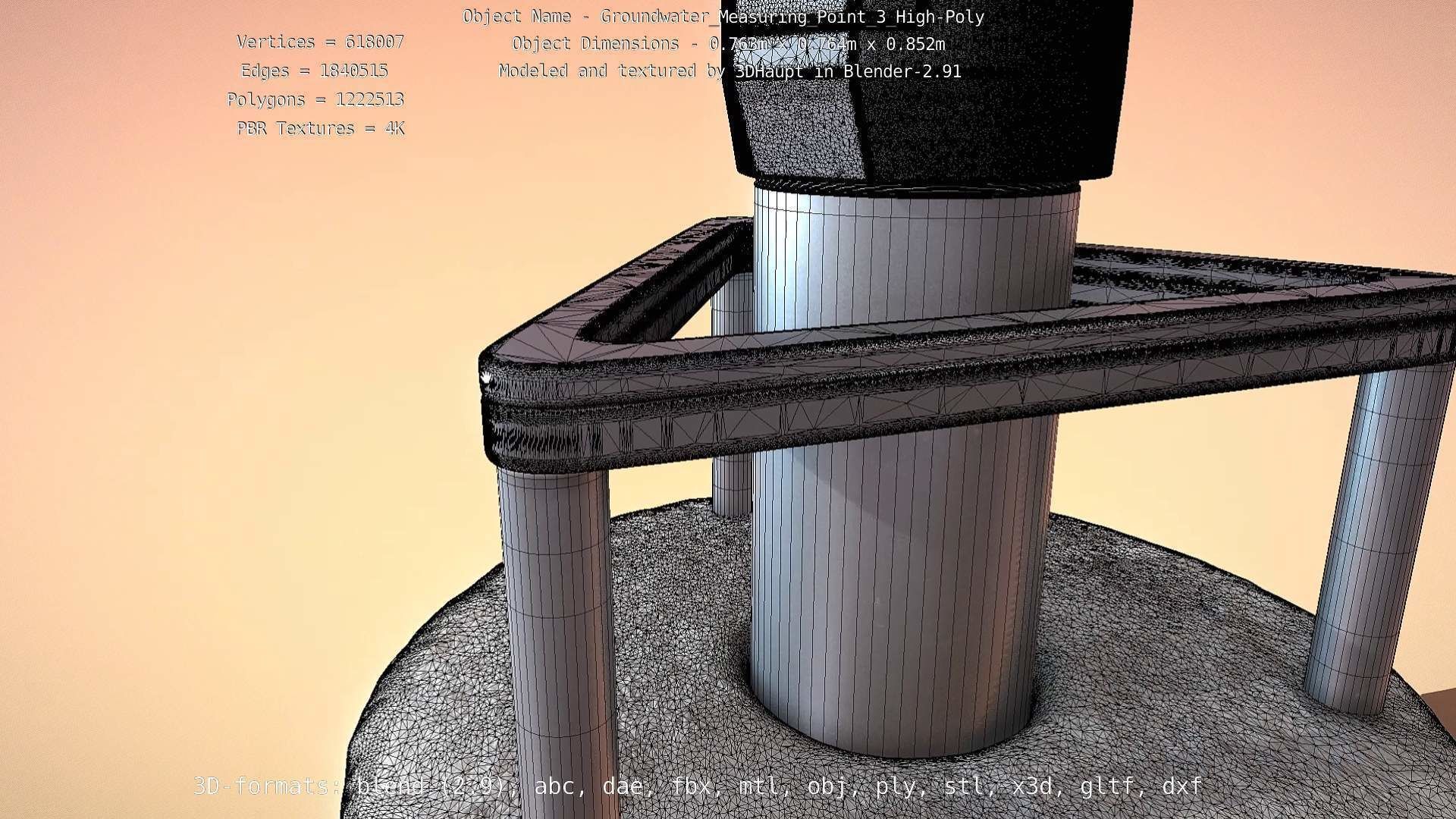The width and height of the screenshot is (1456, 819).
Task: Select the 'Edges = 1840515' text
Action: pyautogui.click(x=314, y=71)
